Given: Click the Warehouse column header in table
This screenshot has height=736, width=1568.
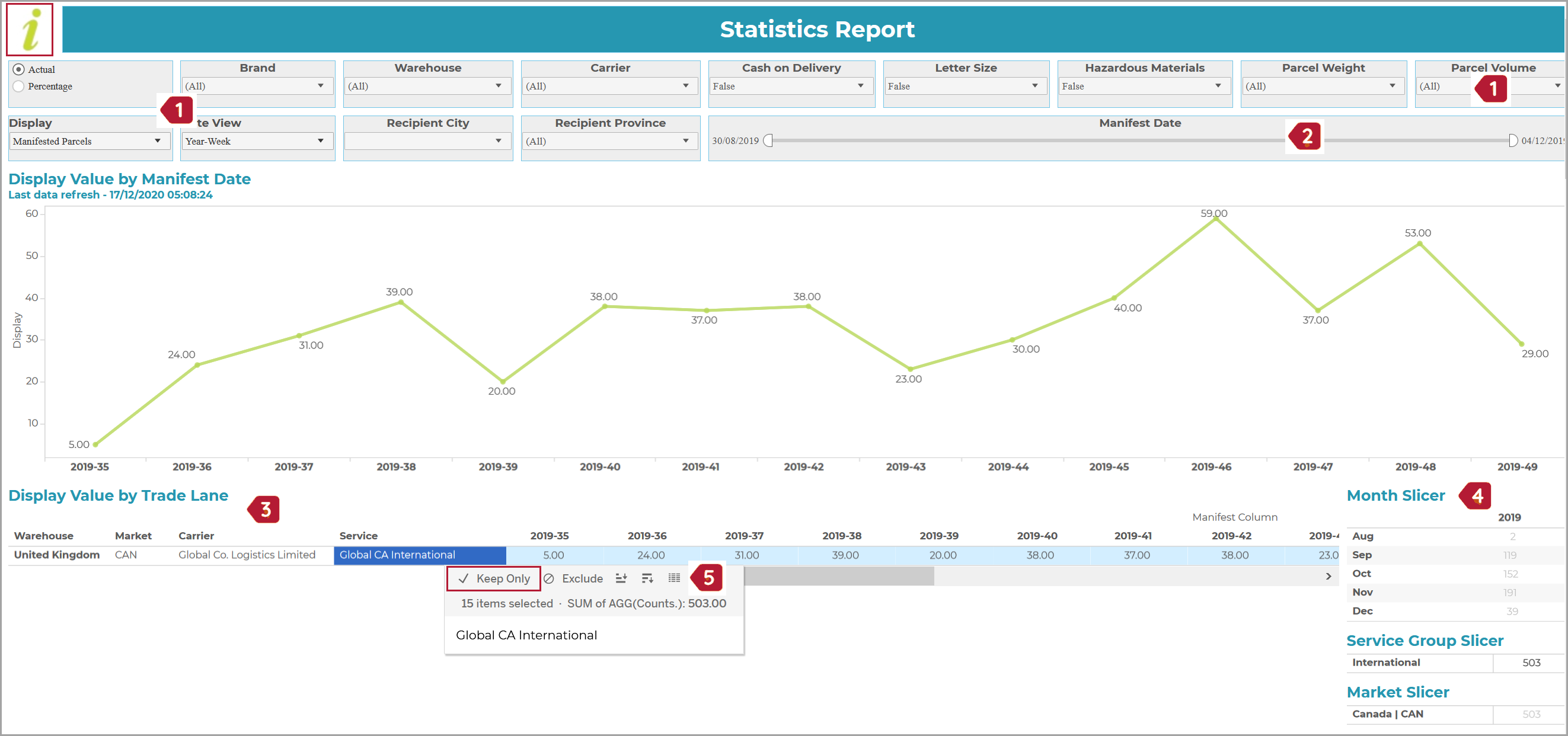Looking at the screenshot, I should click(44, 536).
